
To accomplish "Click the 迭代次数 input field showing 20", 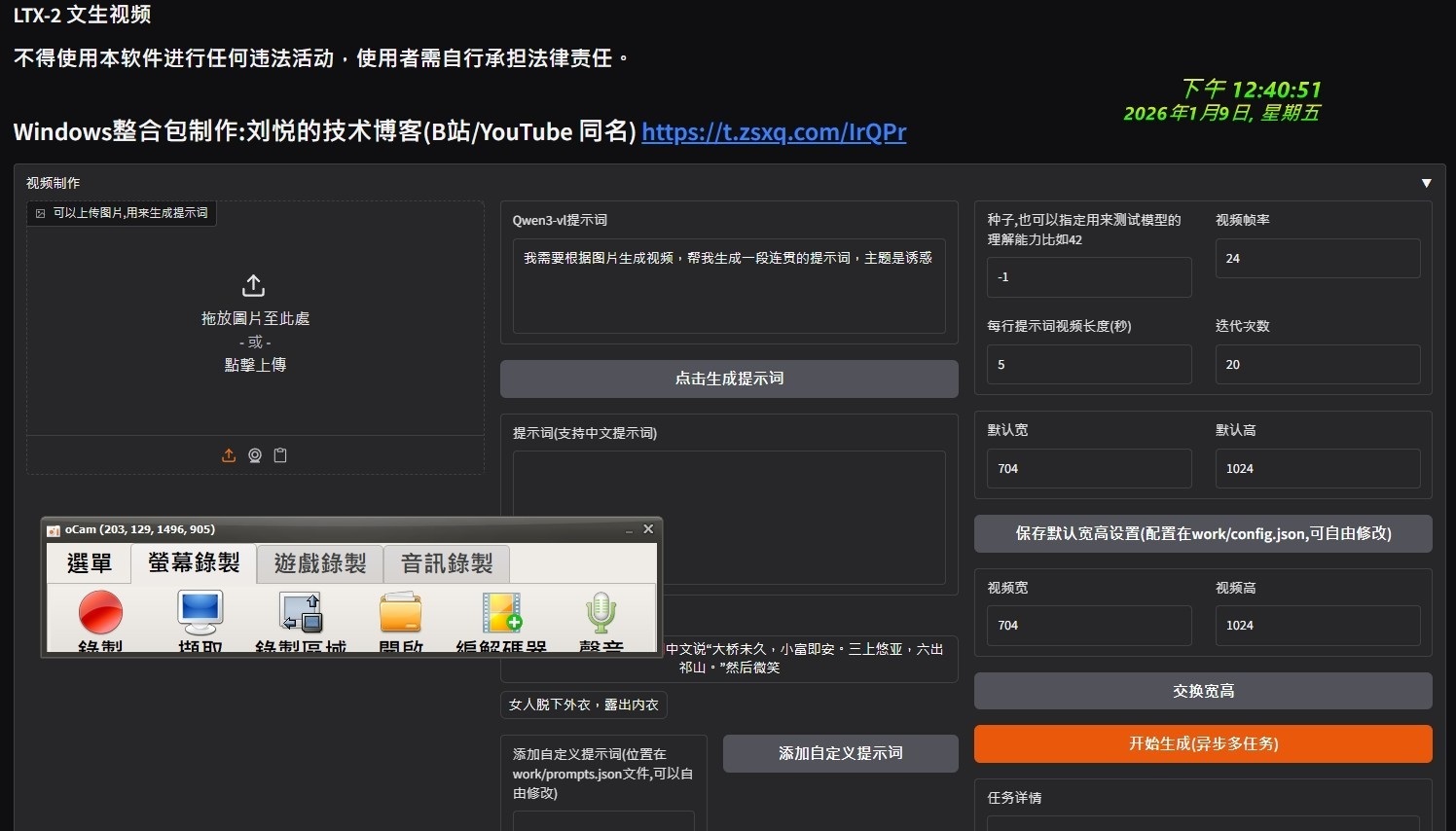I will click(1317, 365).
